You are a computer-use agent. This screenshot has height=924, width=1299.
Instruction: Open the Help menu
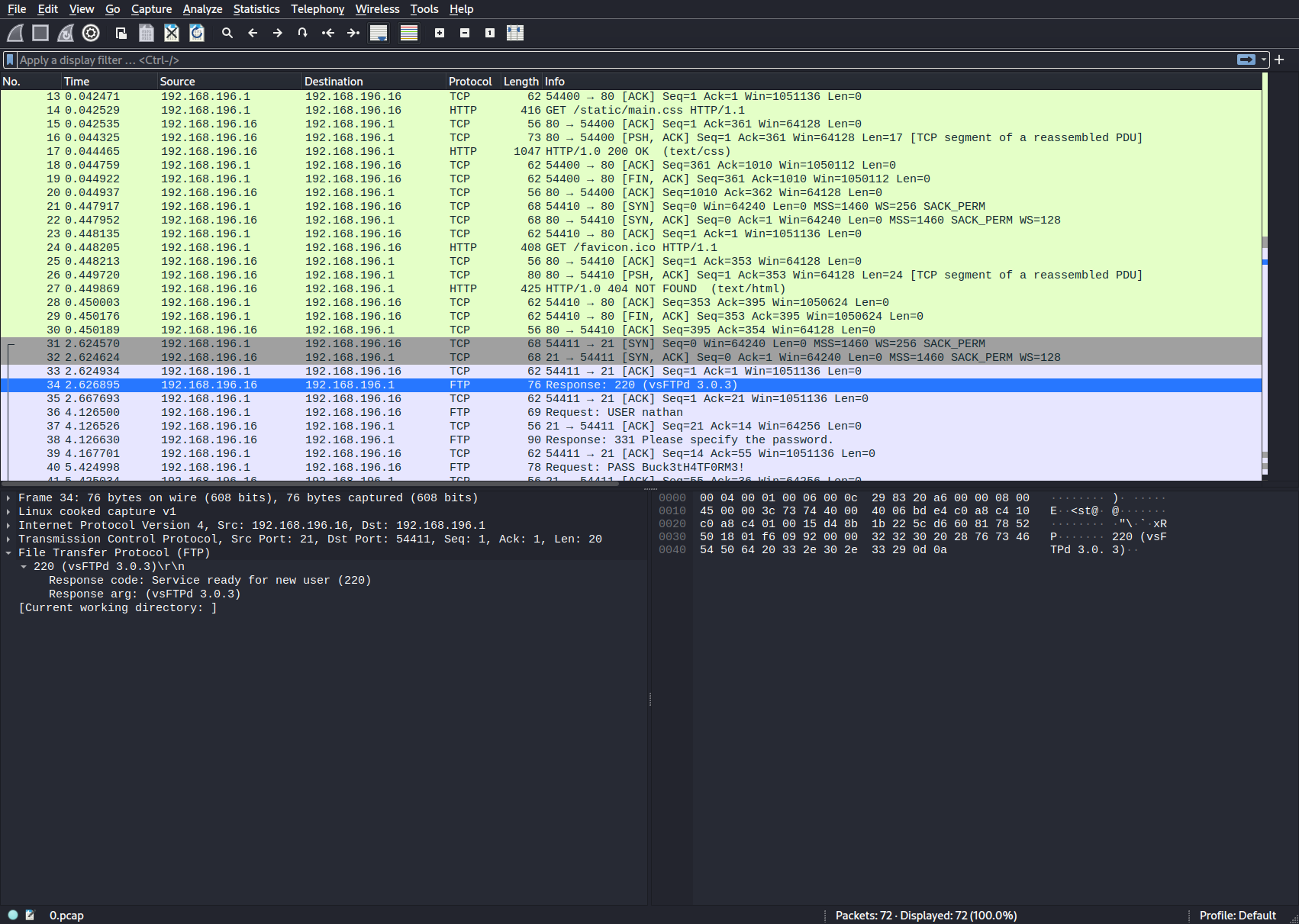(x=462, y=9)
